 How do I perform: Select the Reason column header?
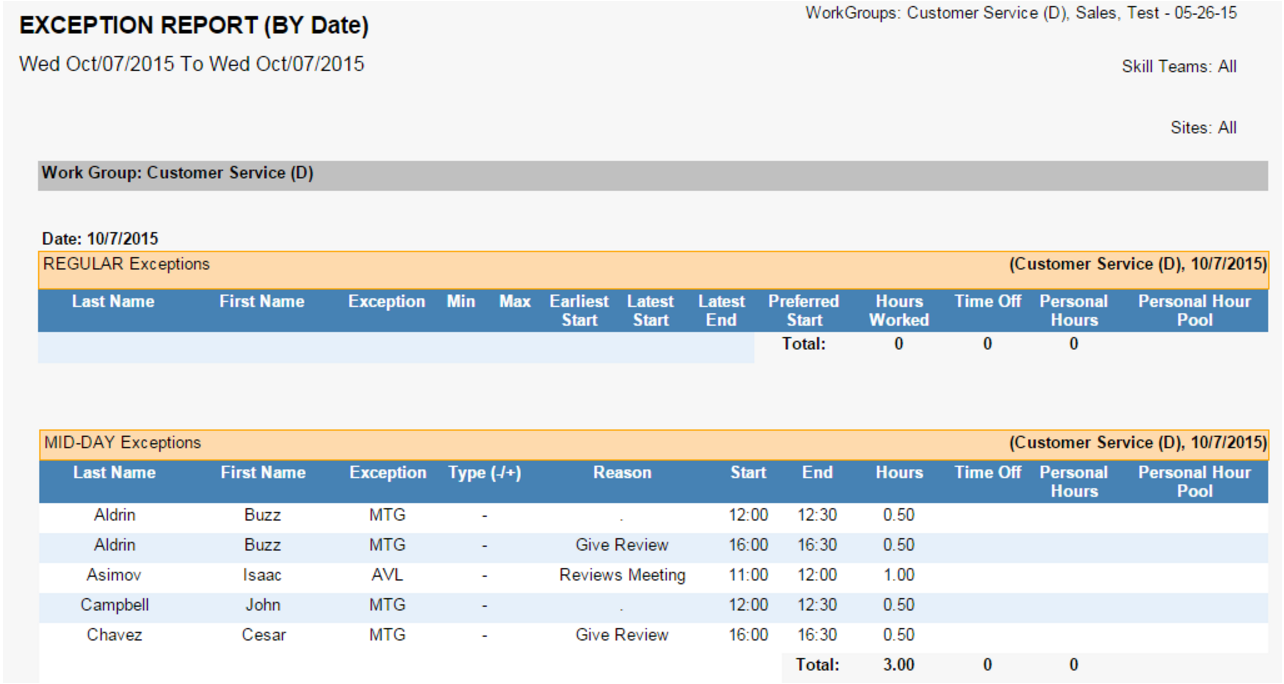click(622, 473)
